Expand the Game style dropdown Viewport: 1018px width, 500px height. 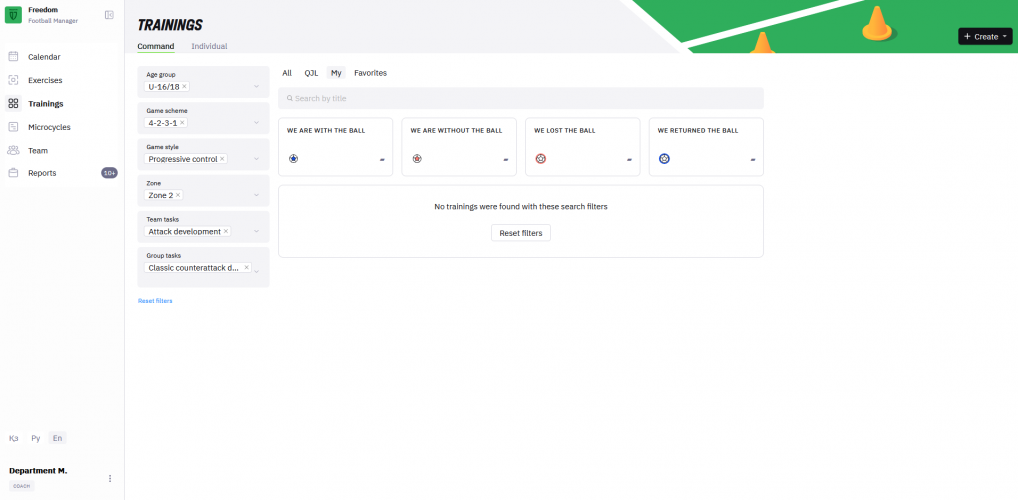pyautogui.click(x=256, y=158)
